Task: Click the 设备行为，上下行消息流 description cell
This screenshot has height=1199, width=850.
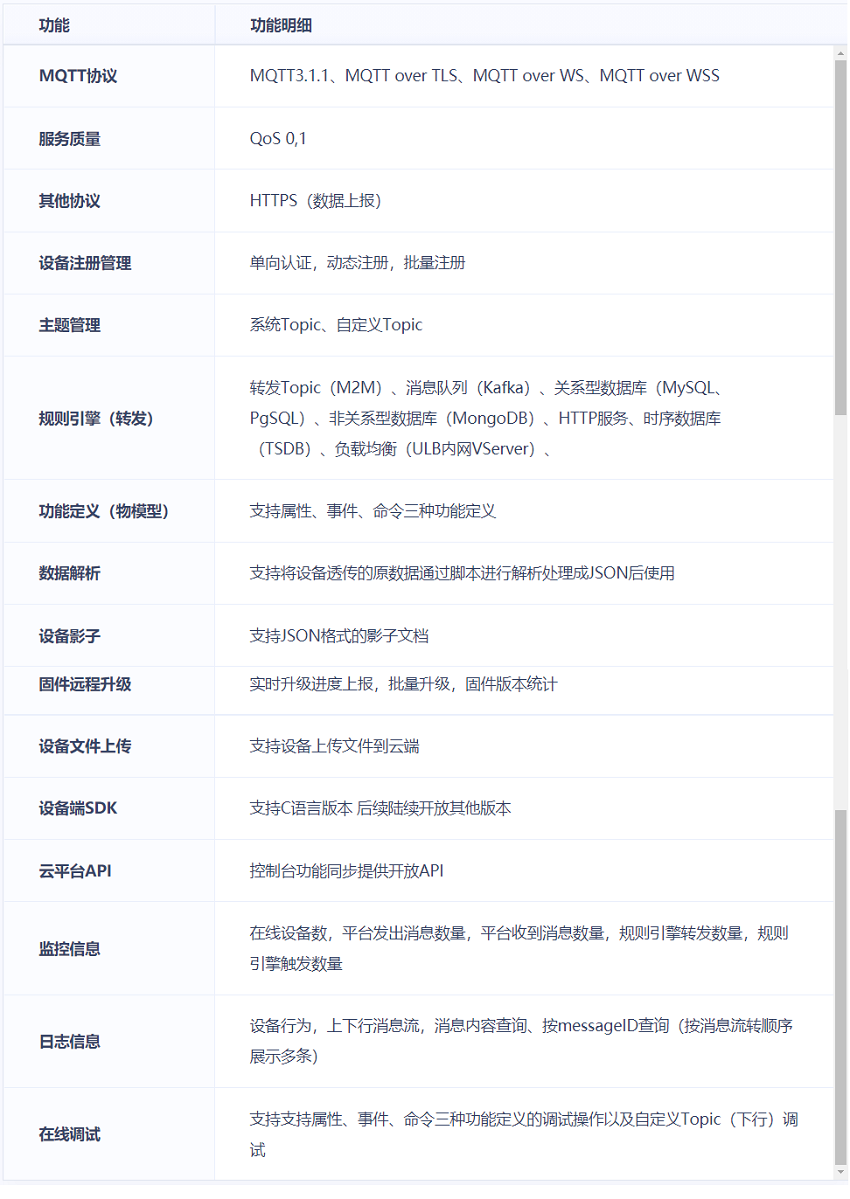Action: click(x=521, y=1041)
